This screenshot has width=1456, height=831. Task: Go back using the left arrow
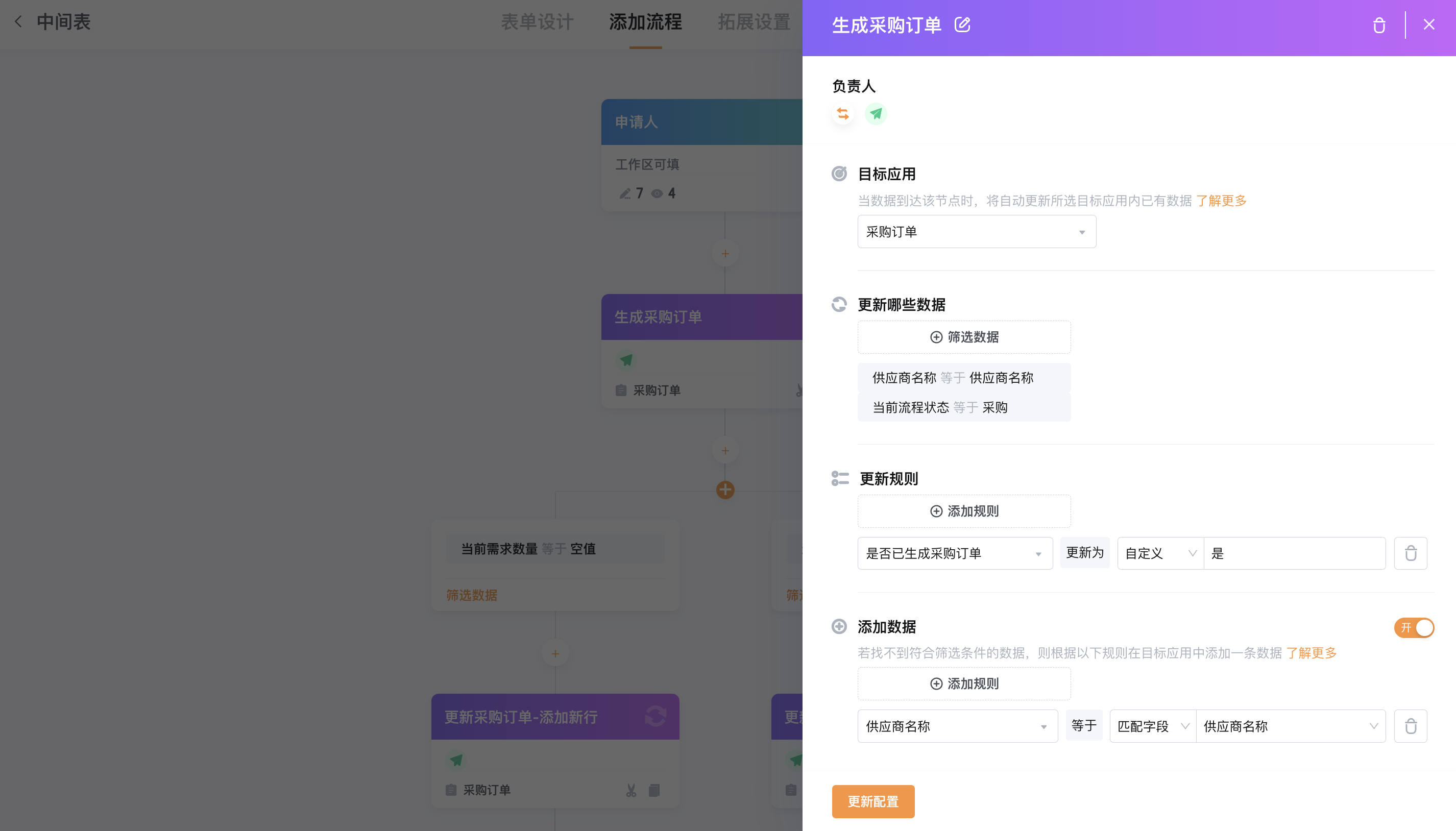coord(18,21)
